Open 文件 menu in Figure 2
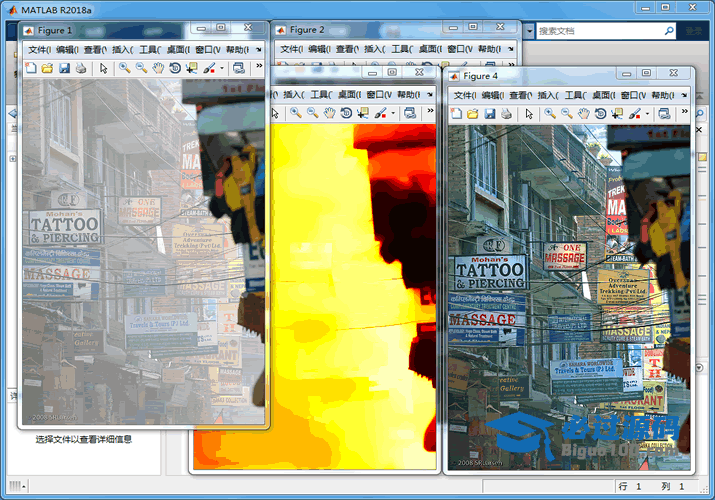This screenshot has width=715, height=500. (x=291, y=49)
